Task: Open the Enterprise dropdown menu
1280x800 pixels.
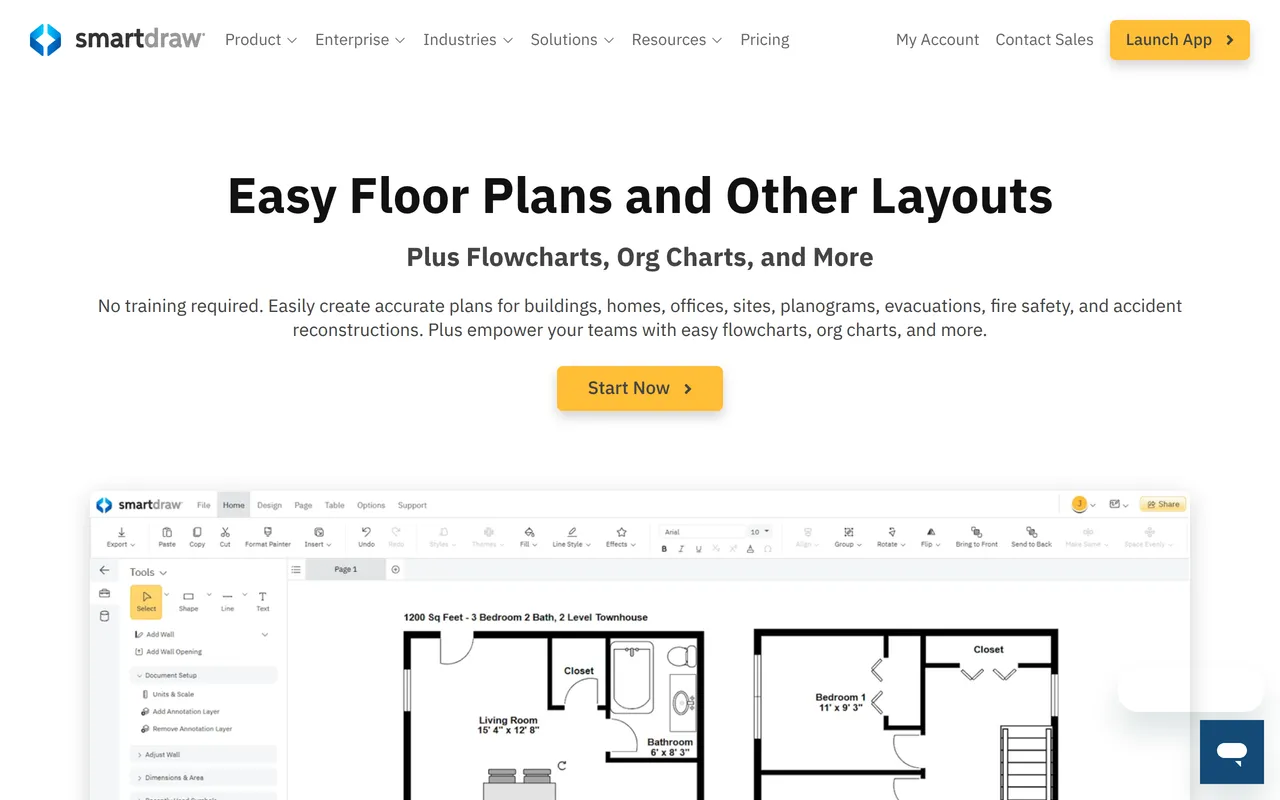Action: pyautogui.click(x=360, y=40)
